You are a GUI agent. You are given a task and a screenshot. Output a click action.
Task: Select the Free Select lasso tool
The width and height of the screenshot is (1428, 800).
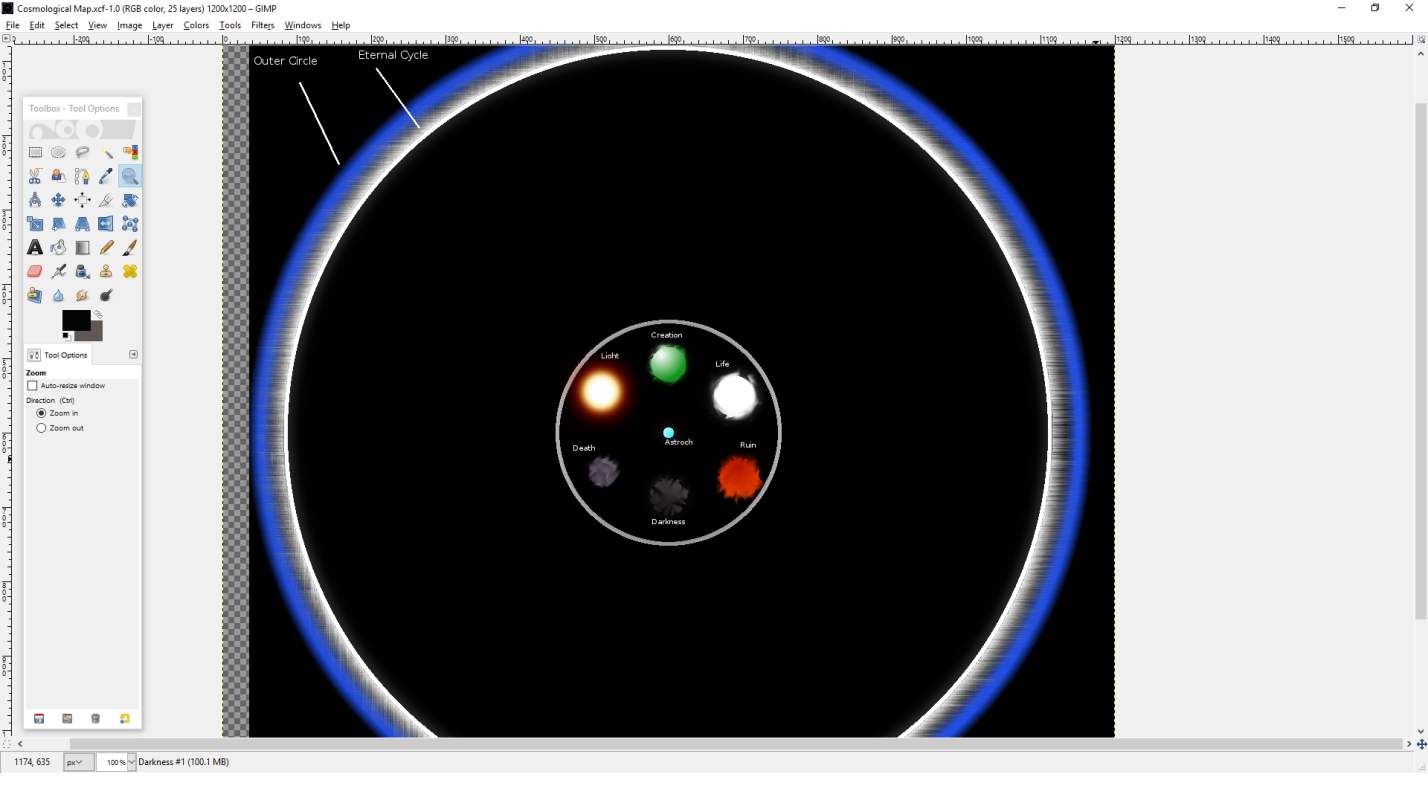82,153
